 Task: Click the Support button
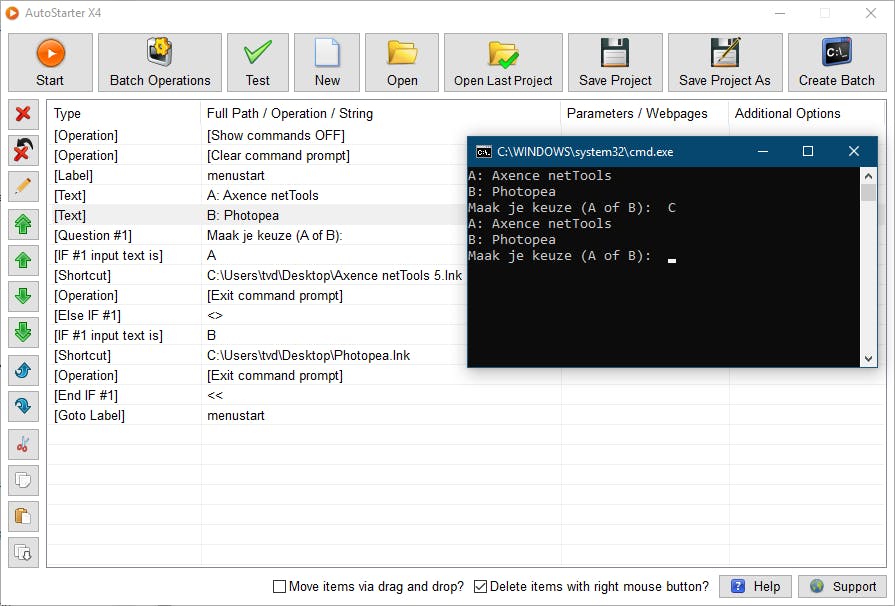click(842, 587)
